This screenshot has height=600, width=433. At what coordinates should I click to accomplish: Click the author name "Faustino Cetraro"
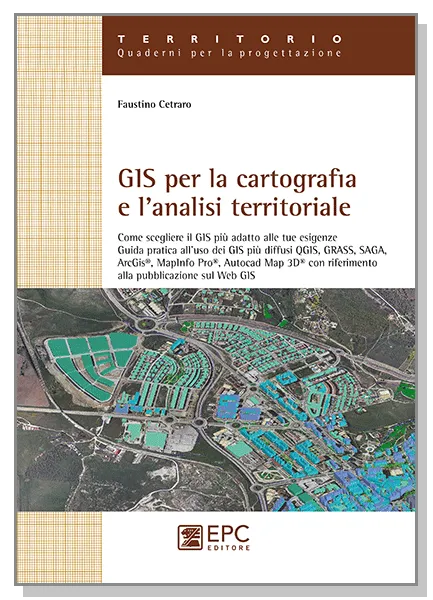[155, 104]
